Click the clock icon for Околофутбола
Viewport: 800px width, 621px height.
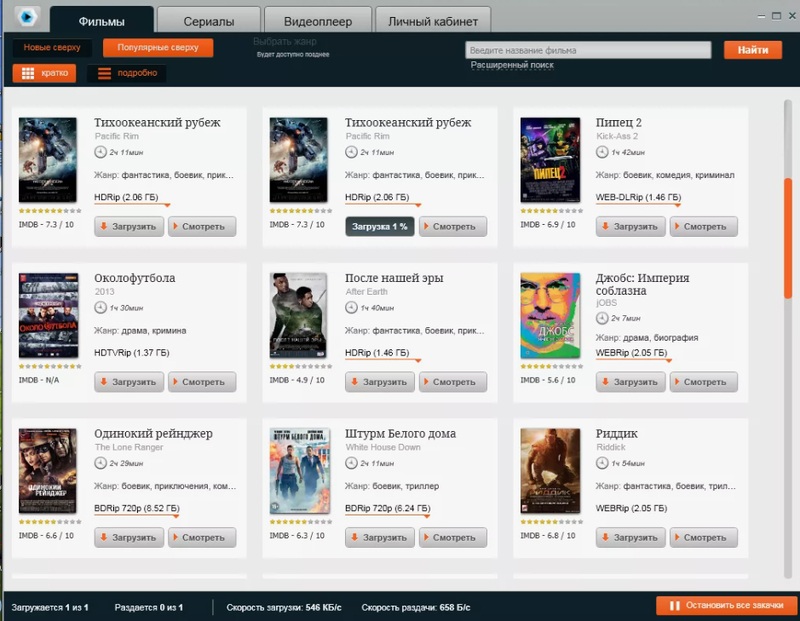coord(100,307)
